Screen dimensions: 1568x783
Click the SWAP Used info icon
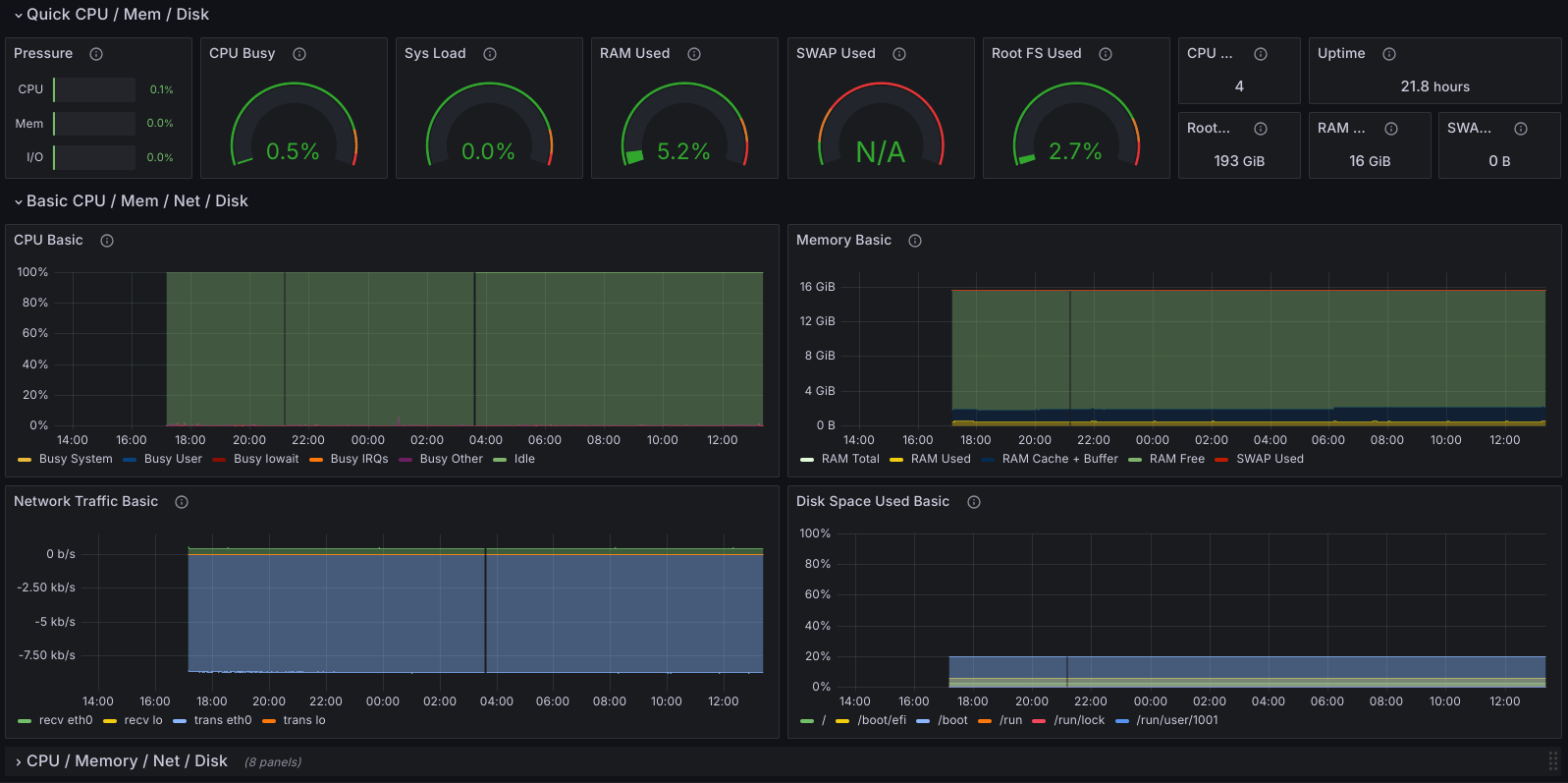[899, 54]
